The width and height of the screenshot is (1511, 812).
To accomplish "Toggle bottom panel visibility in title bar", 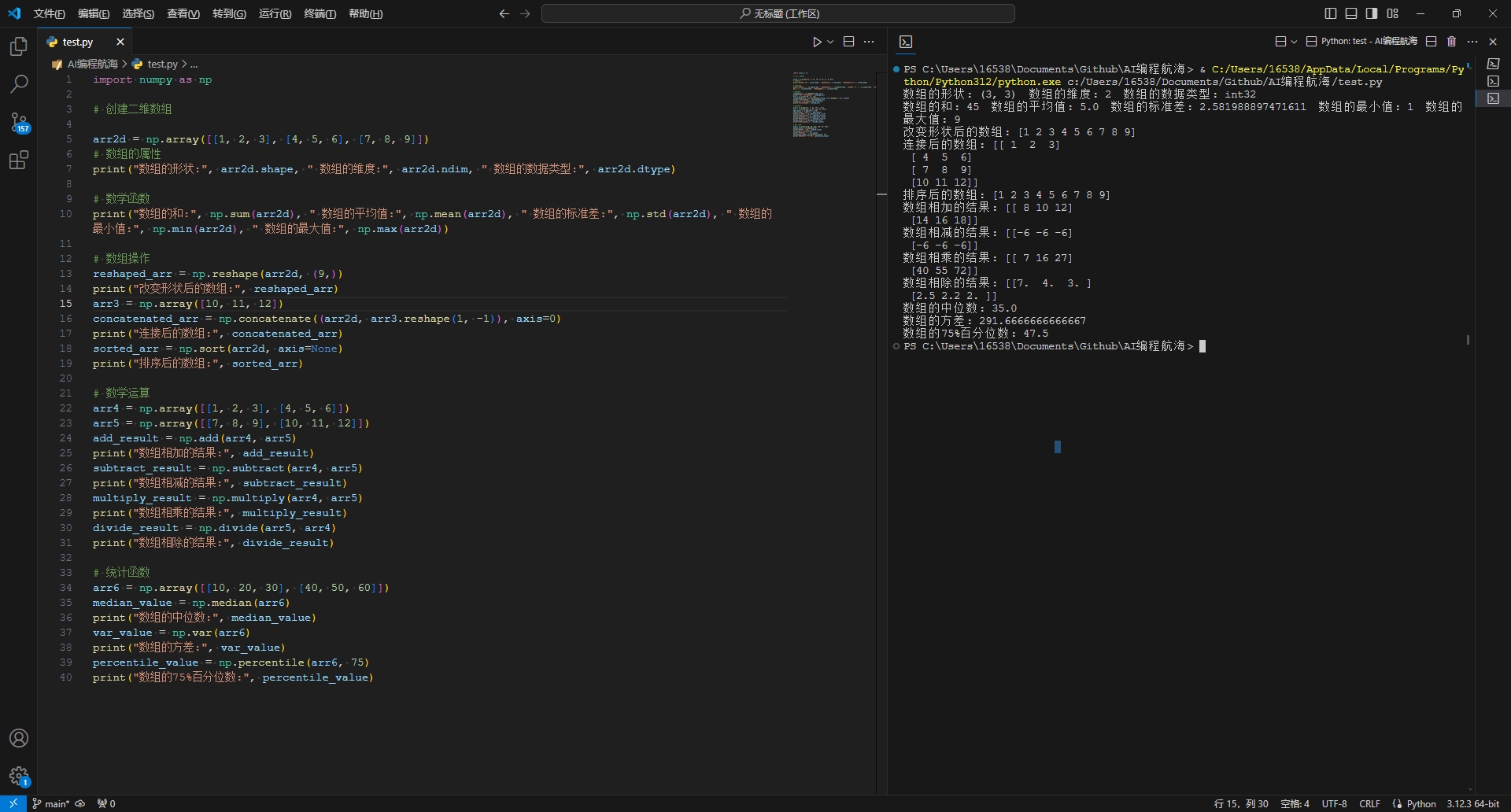I will (1351, 13).
